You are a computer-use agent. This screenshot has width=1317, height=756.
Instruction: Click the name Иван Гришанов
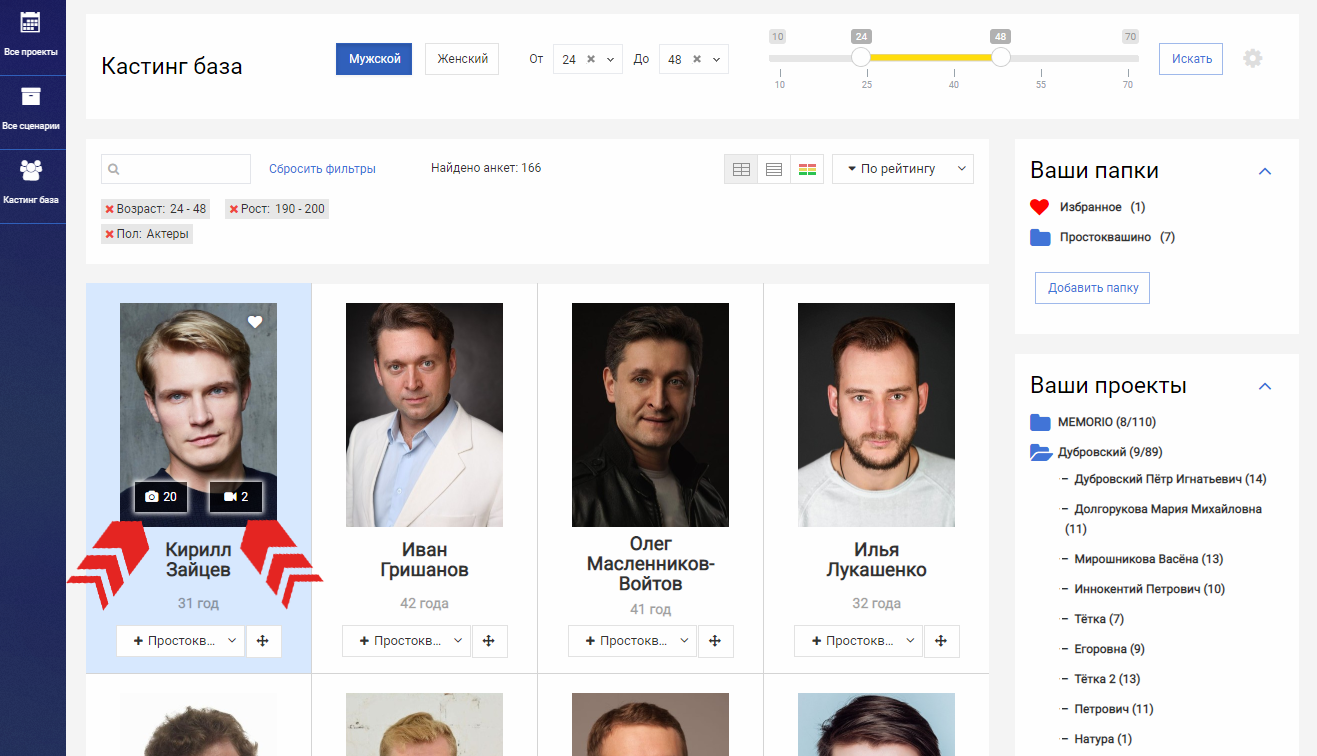tap(424, 560)
